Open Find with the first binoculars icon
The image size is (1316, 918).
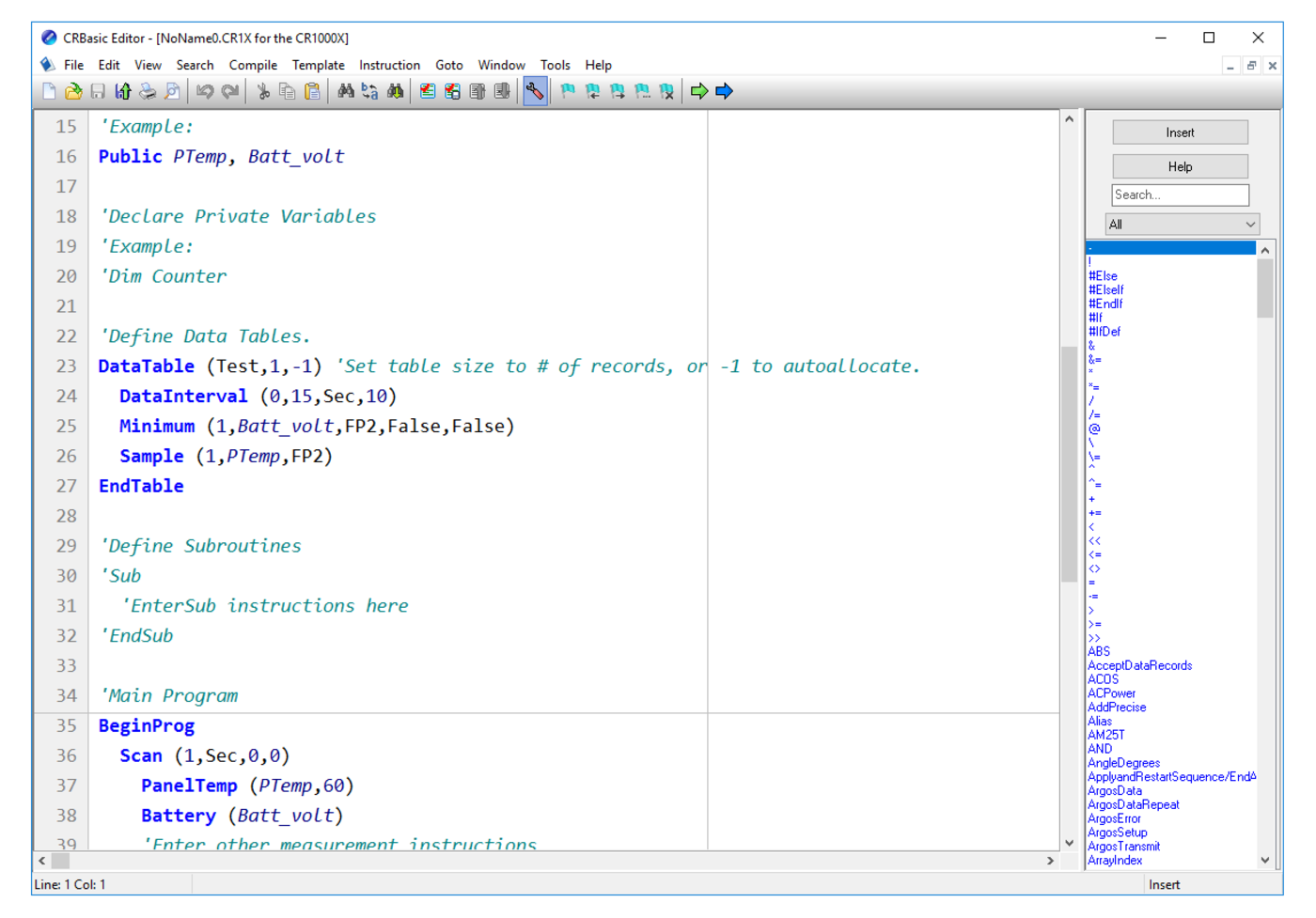(346, 91)
